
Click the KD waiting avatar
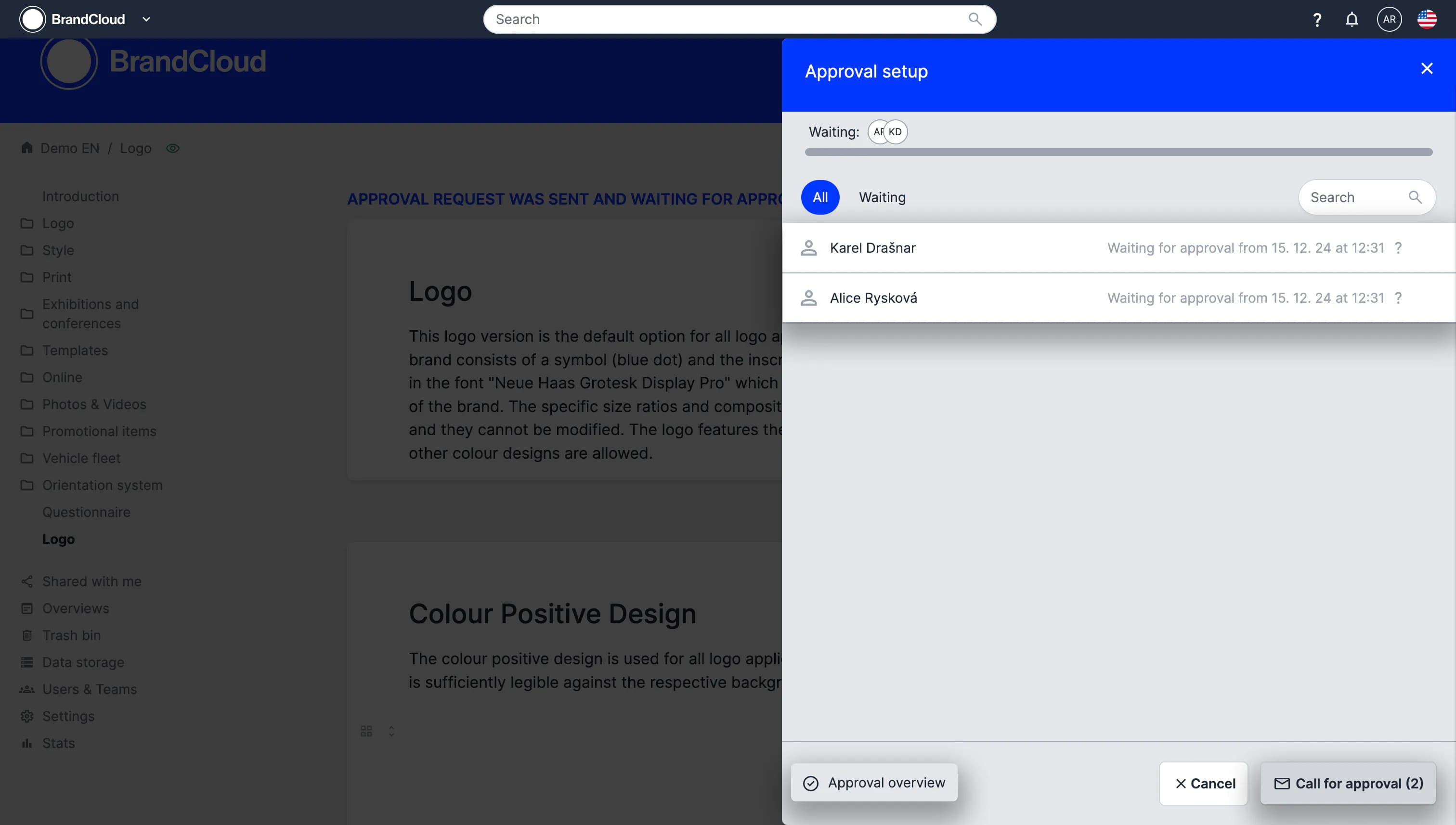pos(896,132)
